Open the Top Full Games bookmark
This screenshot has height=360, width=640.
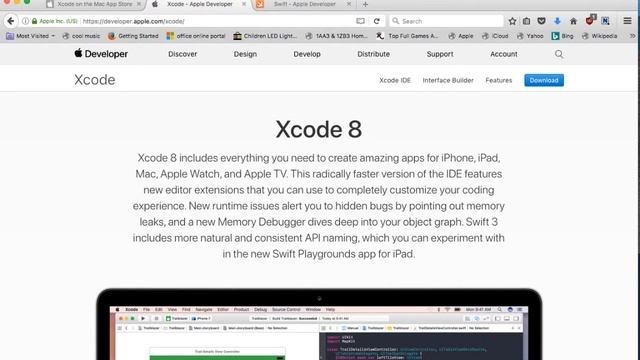[407, 36]
